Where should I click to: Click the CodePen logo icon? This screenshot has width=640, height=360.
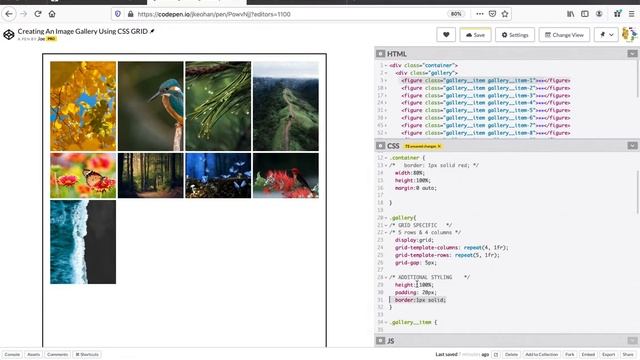point(9,35)
